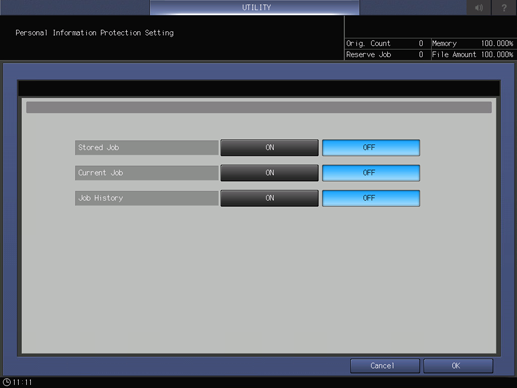Click the Stored Job label
Viewport: 517px width, 388px height.
(147, 147)
